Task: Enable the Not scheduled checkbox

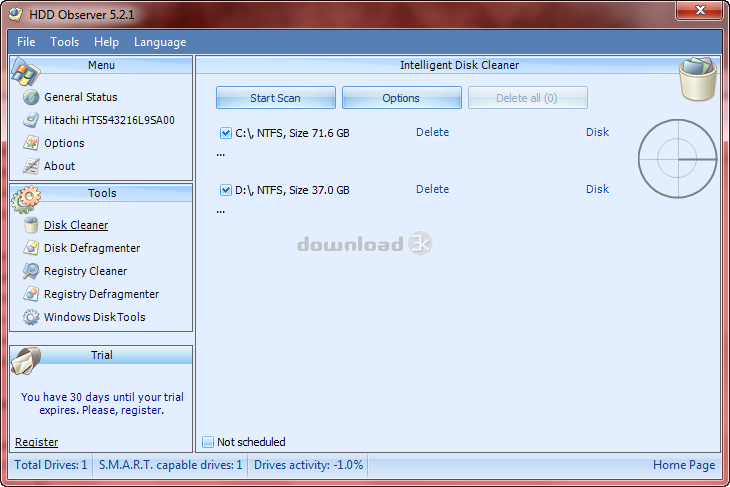Action: pyautogui.click(x=208, y=442)
